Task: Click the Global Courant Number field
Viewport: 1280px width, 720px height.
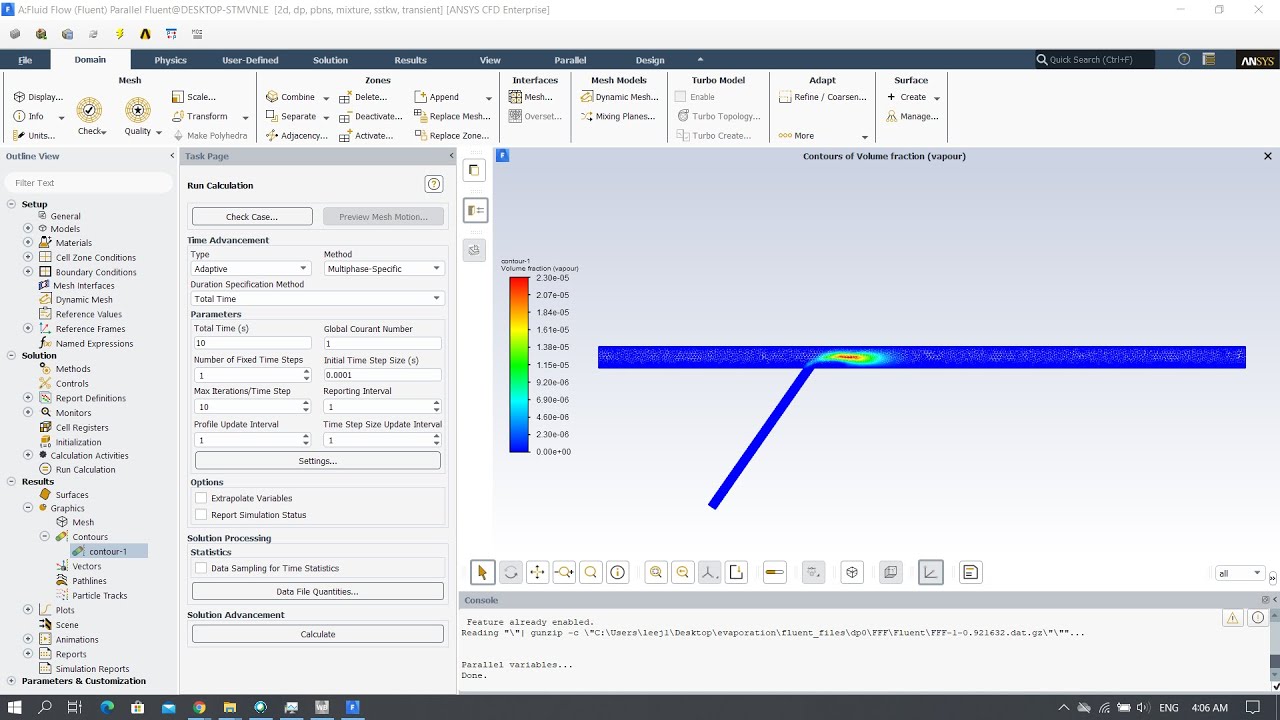Action: [x=382, y=343]
